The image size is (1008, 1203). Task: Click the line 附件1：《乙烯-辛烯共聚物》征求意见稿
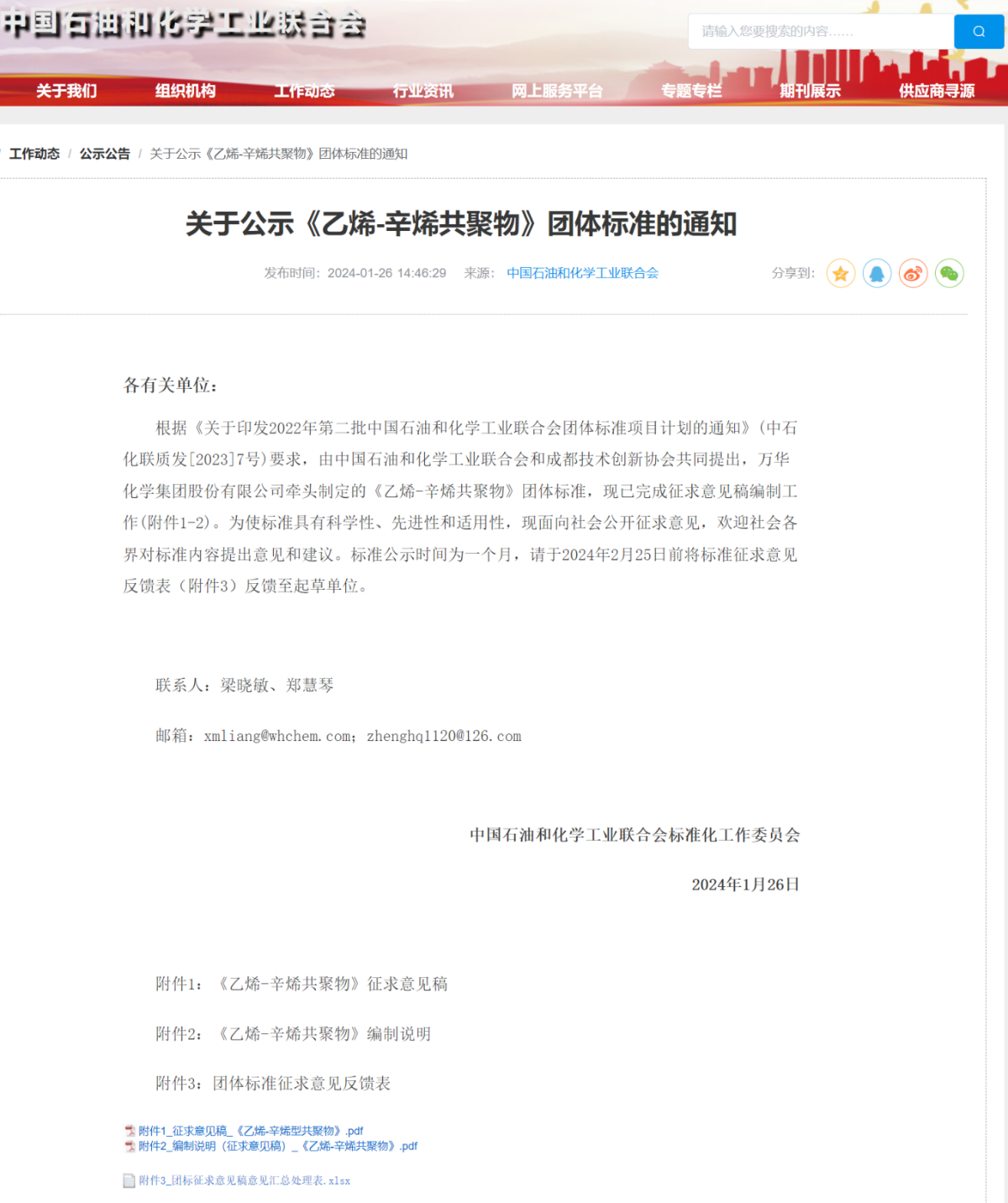coord(302,984)
